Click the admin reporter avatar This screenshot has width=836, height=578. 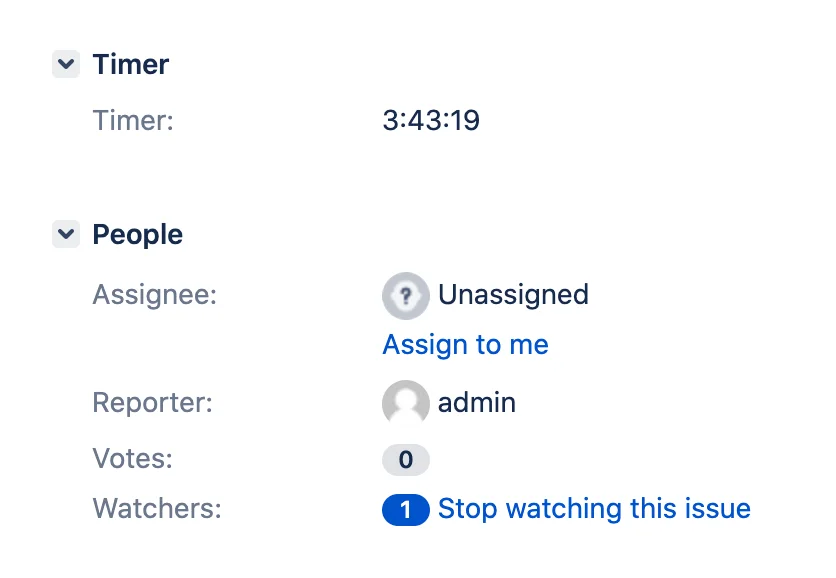(406, 404)
